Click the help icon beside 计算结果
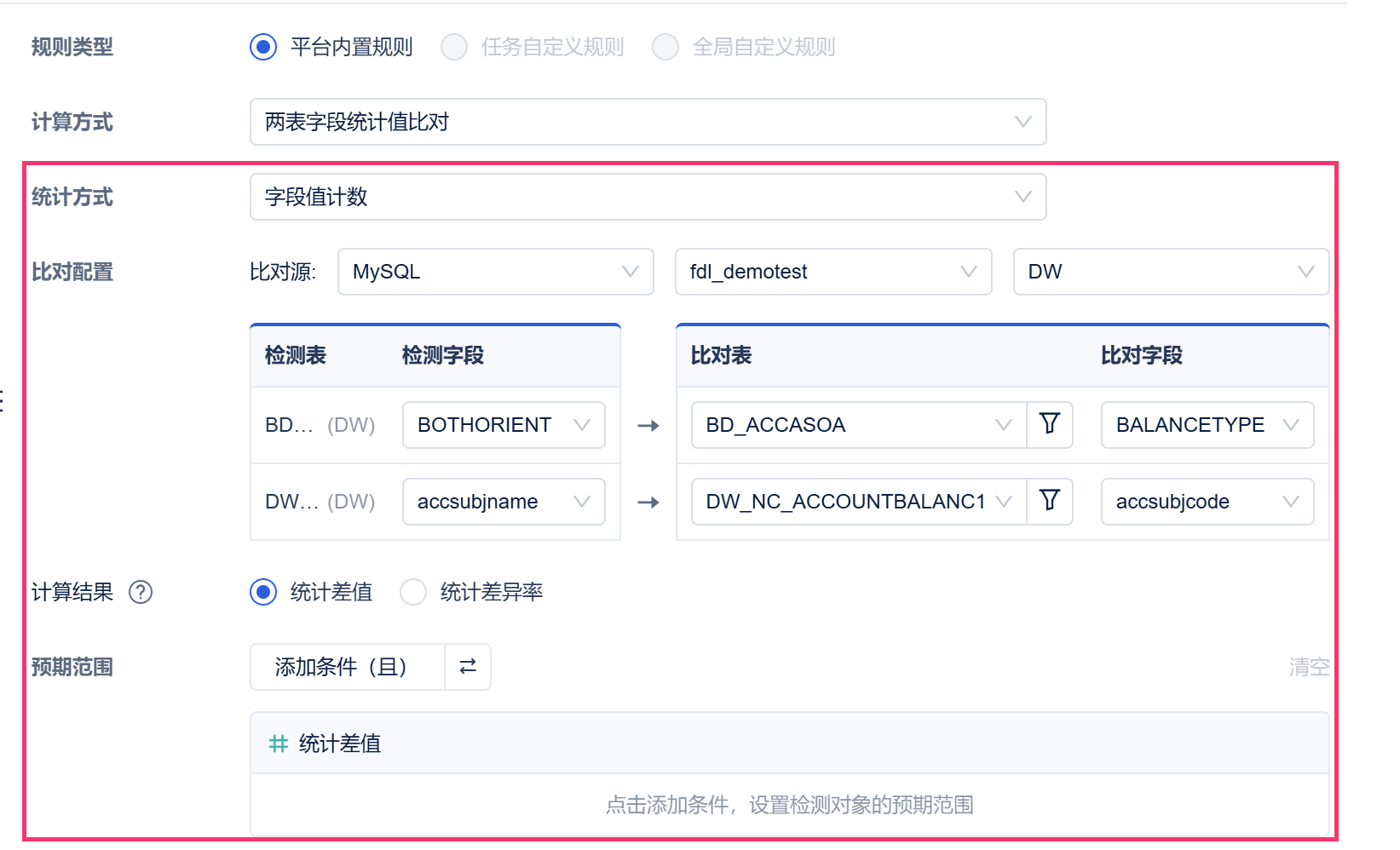Screen dimensions: 1400x850 141,592
